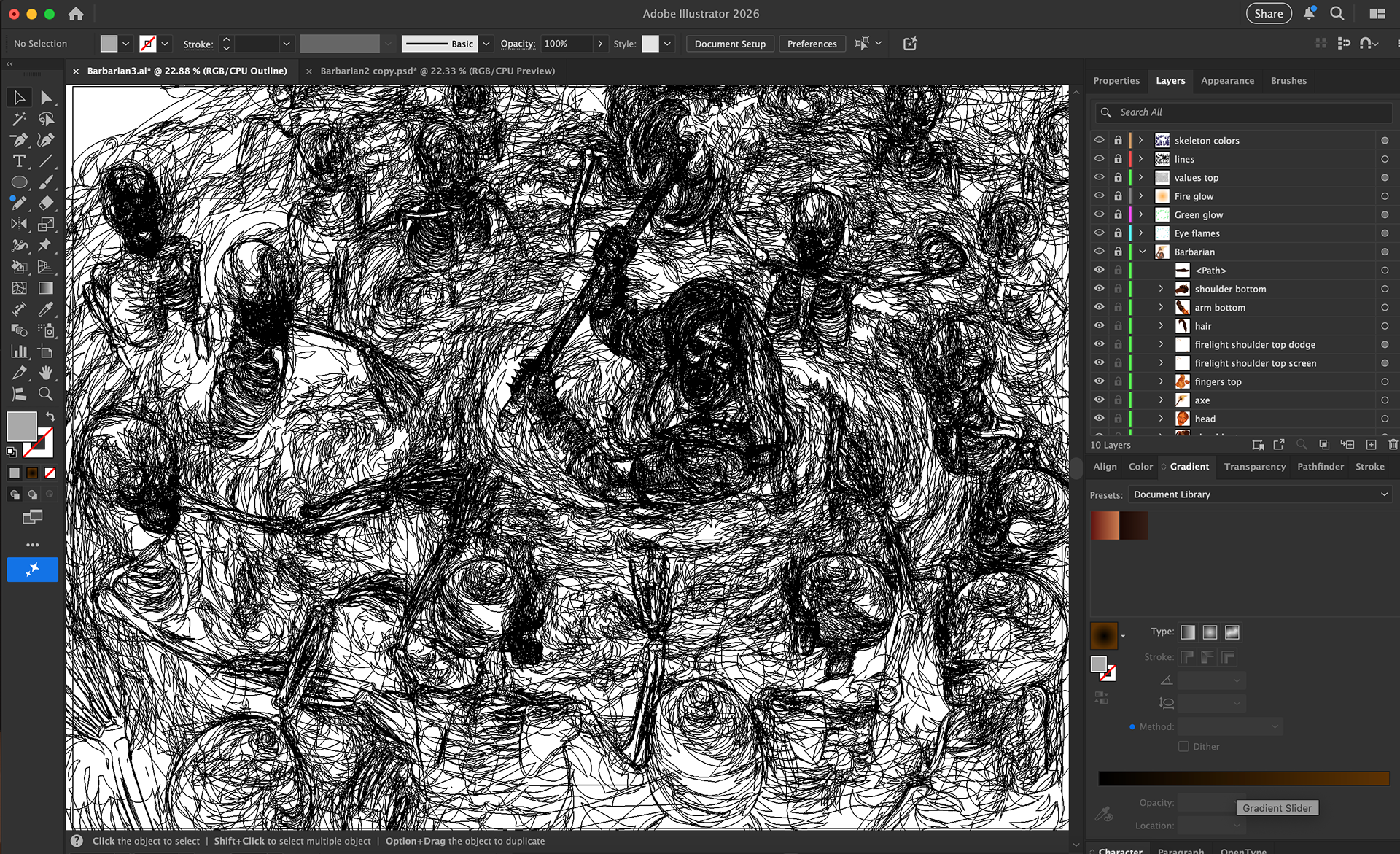Expand the Fire glow layer
1400x854 pixels.
1141,196
